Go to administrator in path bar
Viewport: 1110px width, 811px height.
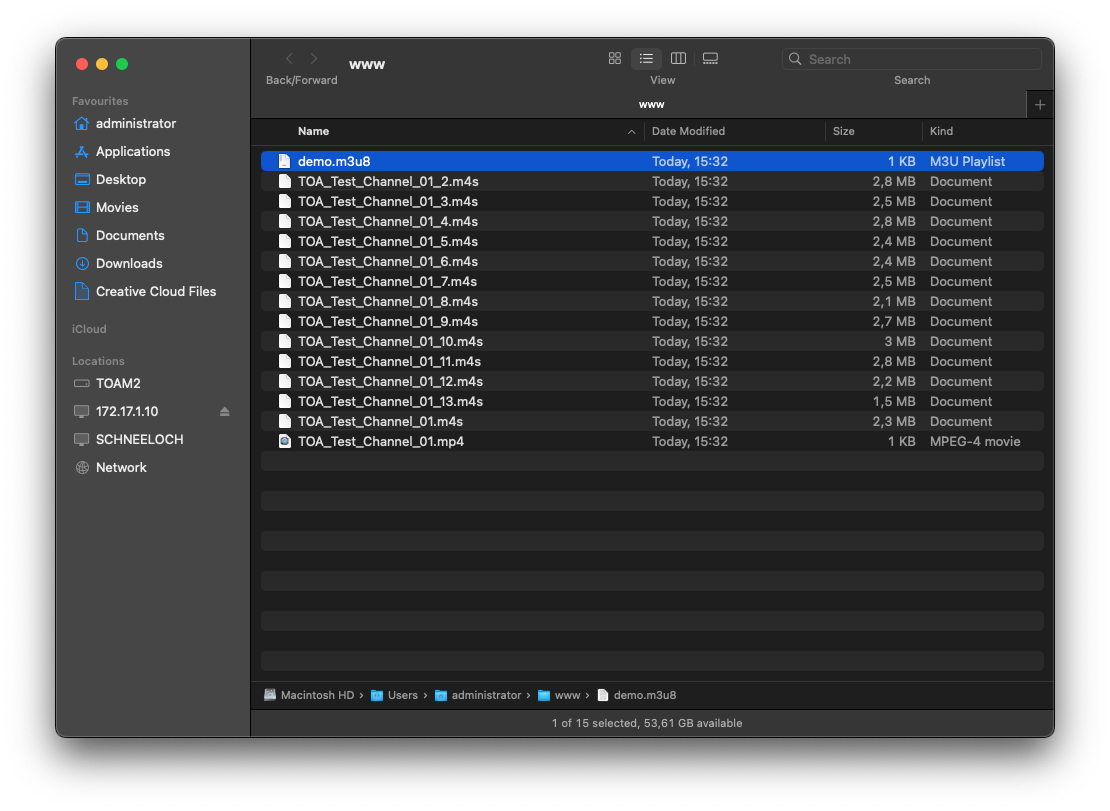pyautogui.click(x=478, y=696)
